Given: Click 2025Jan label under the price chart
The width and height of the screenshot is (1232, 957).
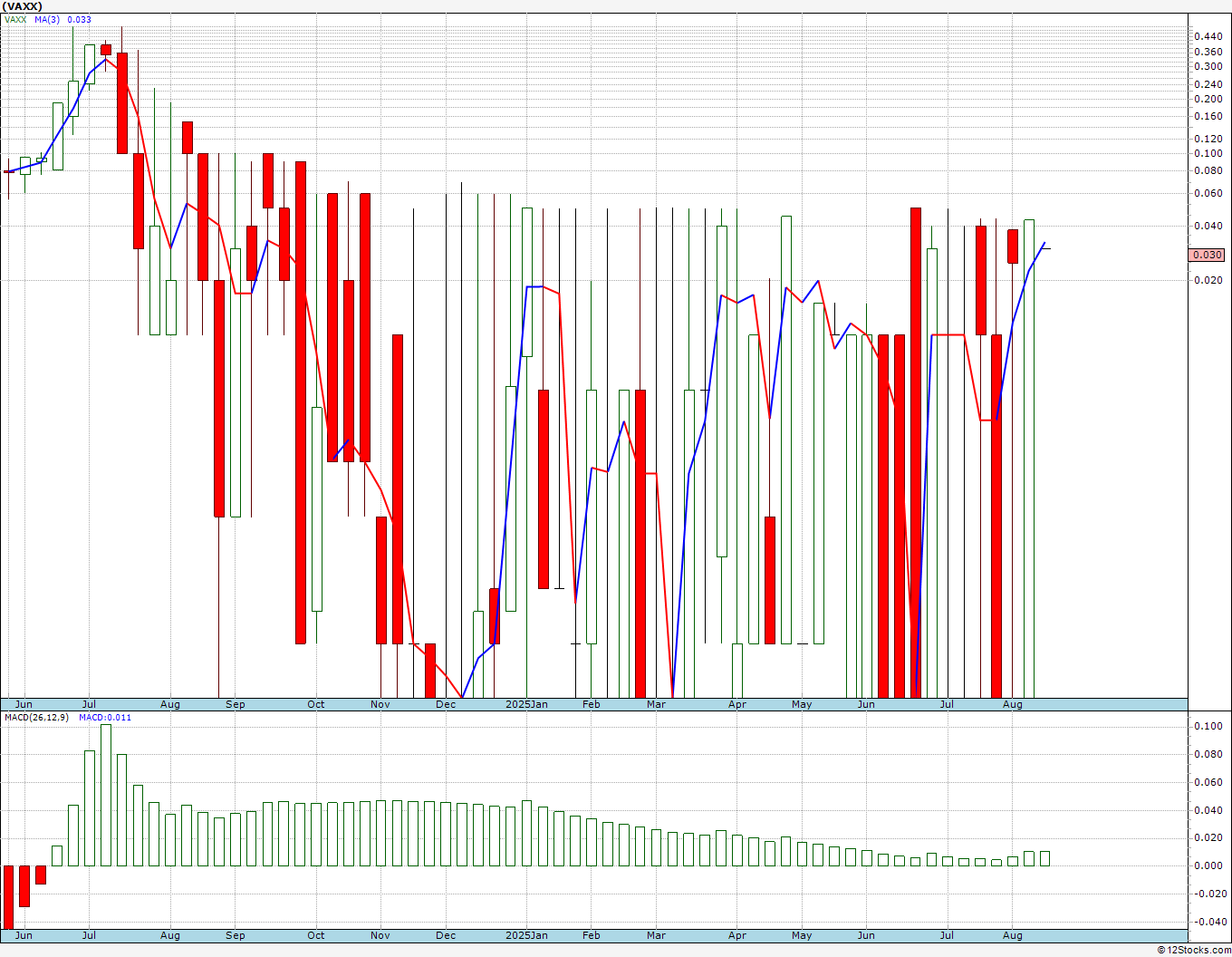Looking at the screenshot, I should tap(526, 704).
